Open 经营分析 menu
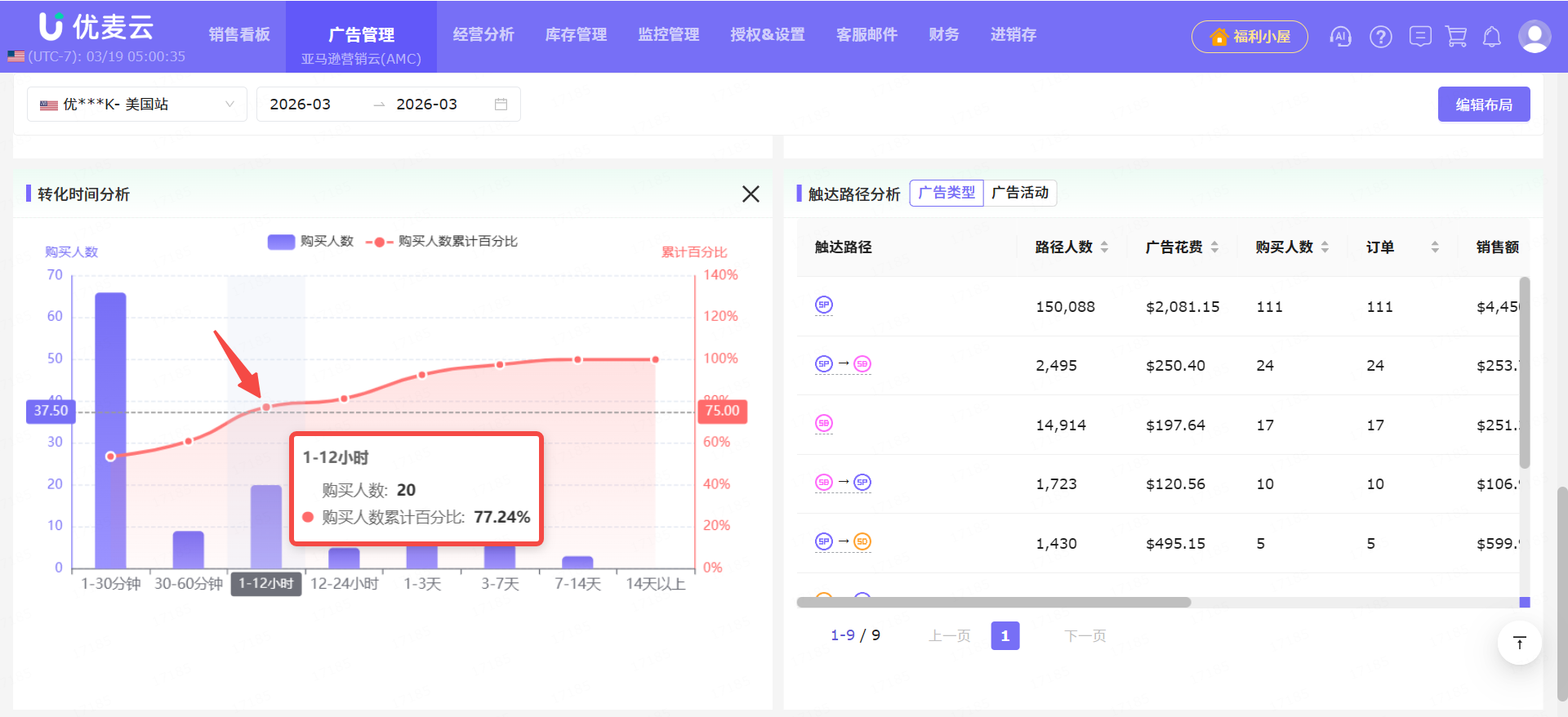Viewport: 1568px width, 717px height. pos(483,34)
